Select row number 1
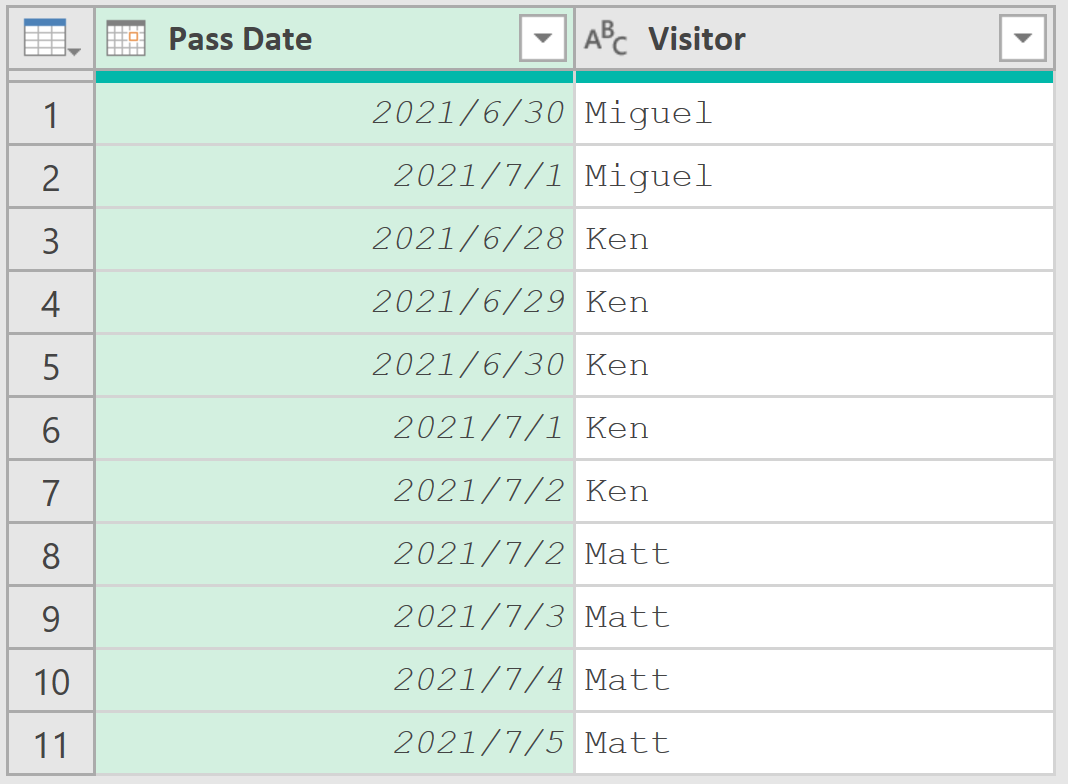This screenshot has width=1068, height=784. click(51, 115)
